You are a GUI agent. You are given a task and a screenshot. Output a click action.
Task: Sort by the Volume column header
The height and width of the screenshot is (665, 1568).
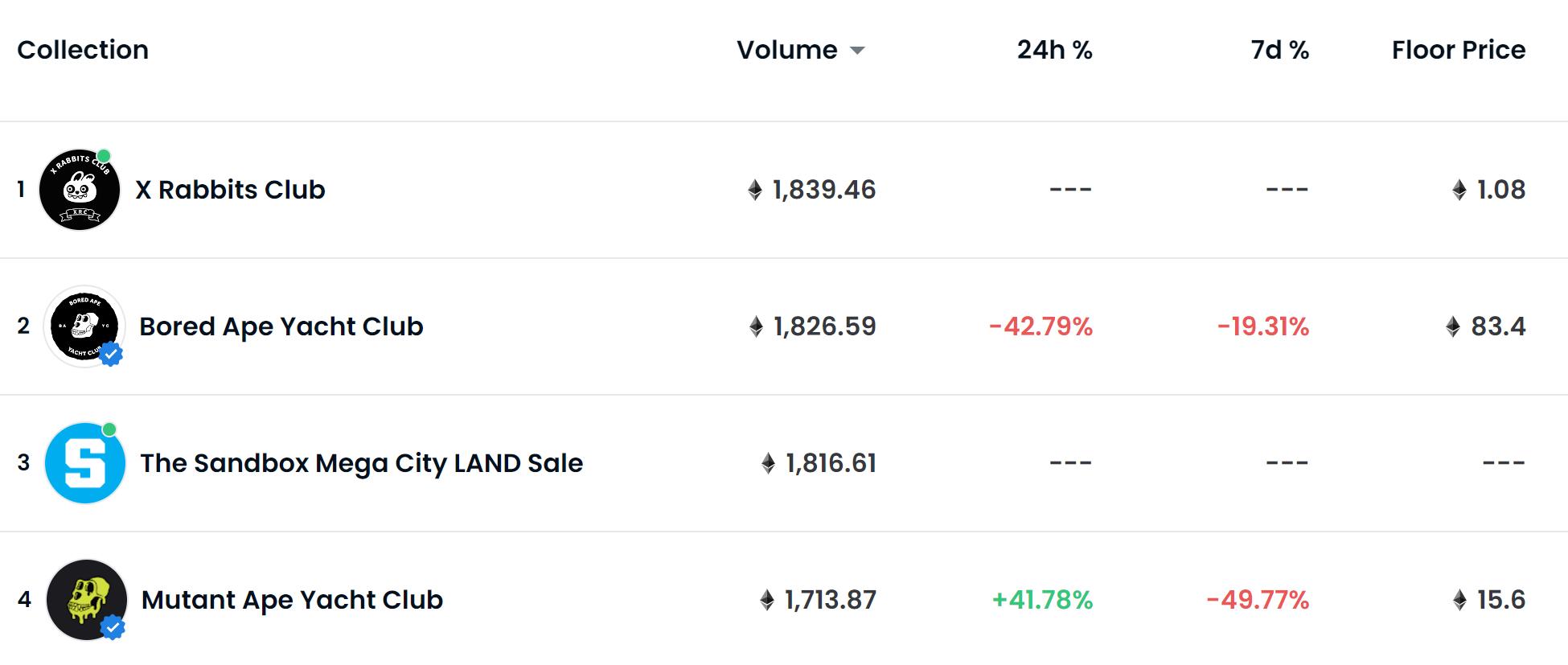click(x=786, y=50)
